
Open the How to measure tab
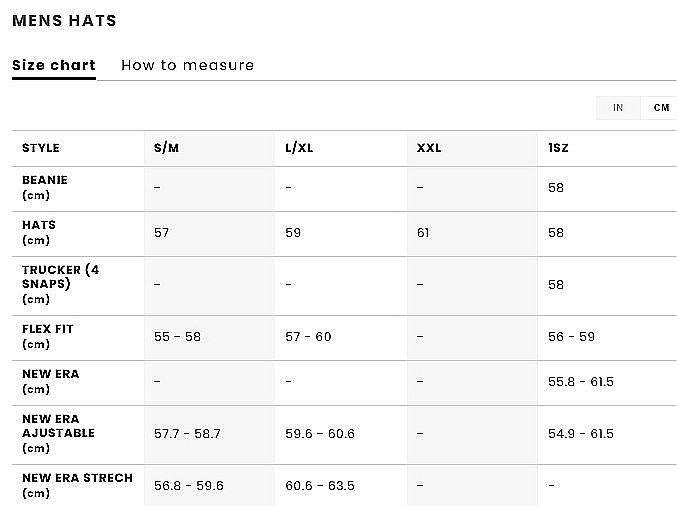(x=187, y=66)
